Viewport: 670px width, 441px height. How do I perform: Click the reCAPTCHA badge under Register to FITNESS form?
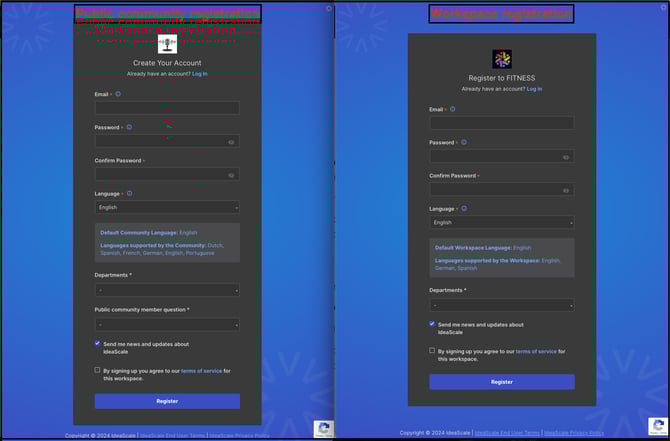tap(658, 428)
